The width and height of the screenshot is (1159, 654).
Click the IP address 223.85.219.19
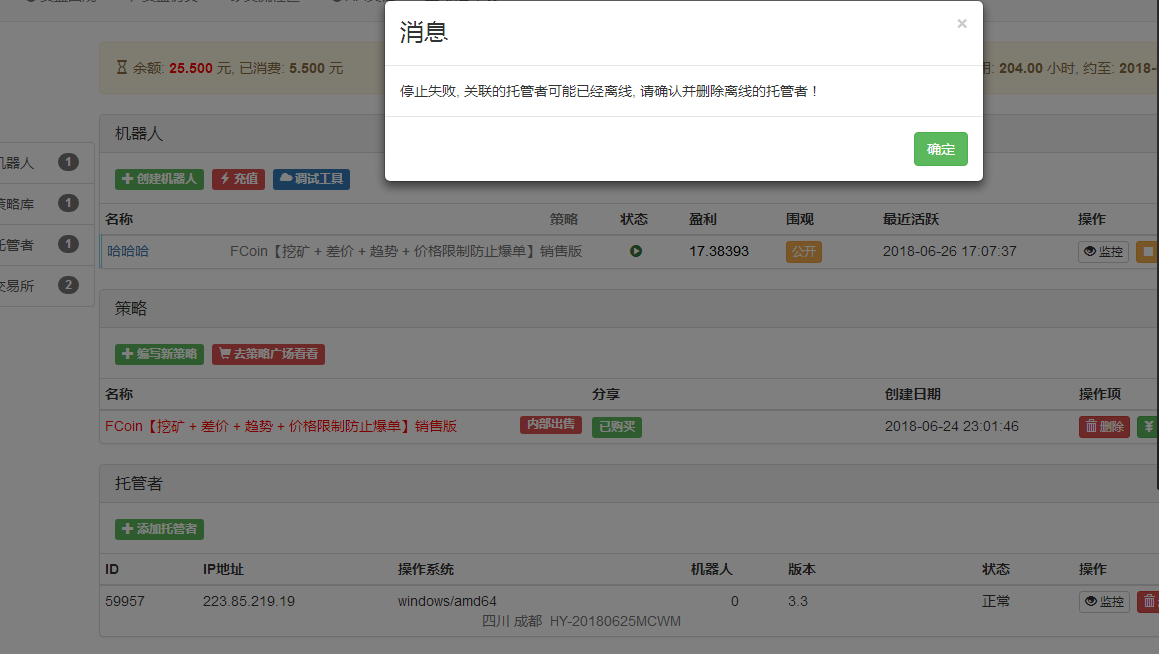coord(249,602)
